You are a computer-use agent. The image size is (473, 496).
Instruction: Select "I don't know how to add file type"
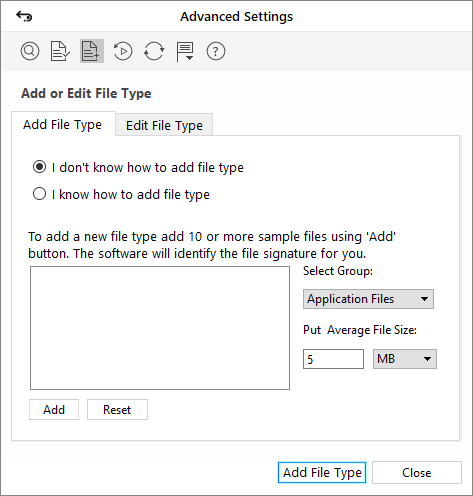138,167
